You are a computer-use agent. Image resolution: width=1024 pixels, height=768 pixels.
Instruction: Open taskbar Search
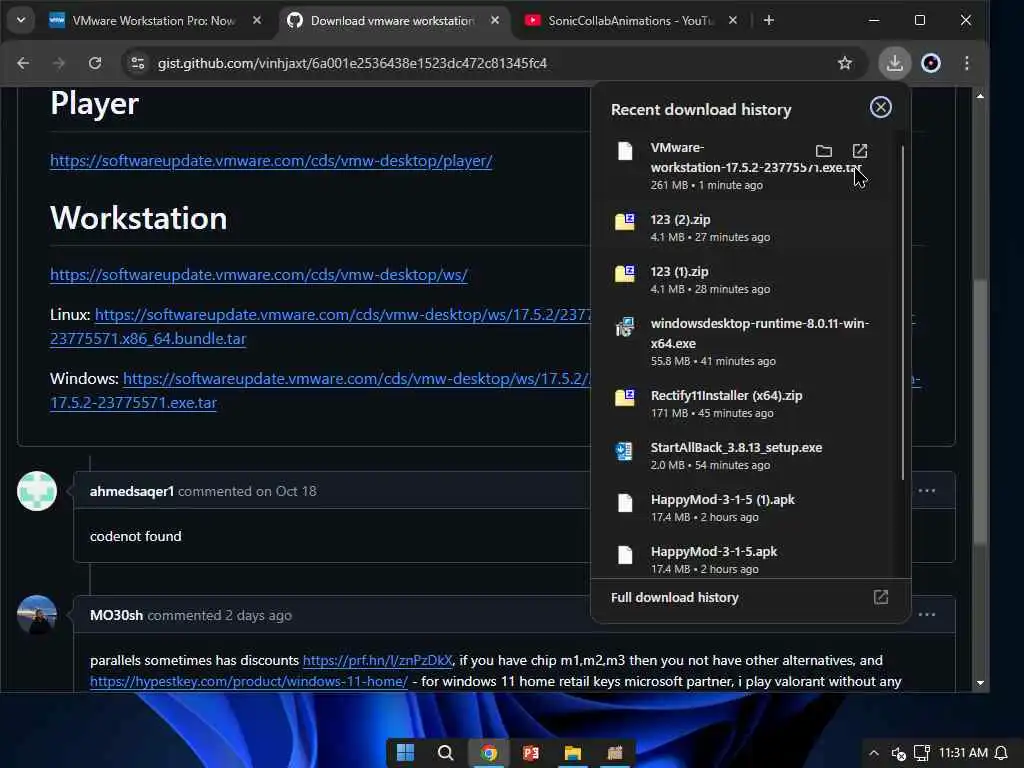446,753
